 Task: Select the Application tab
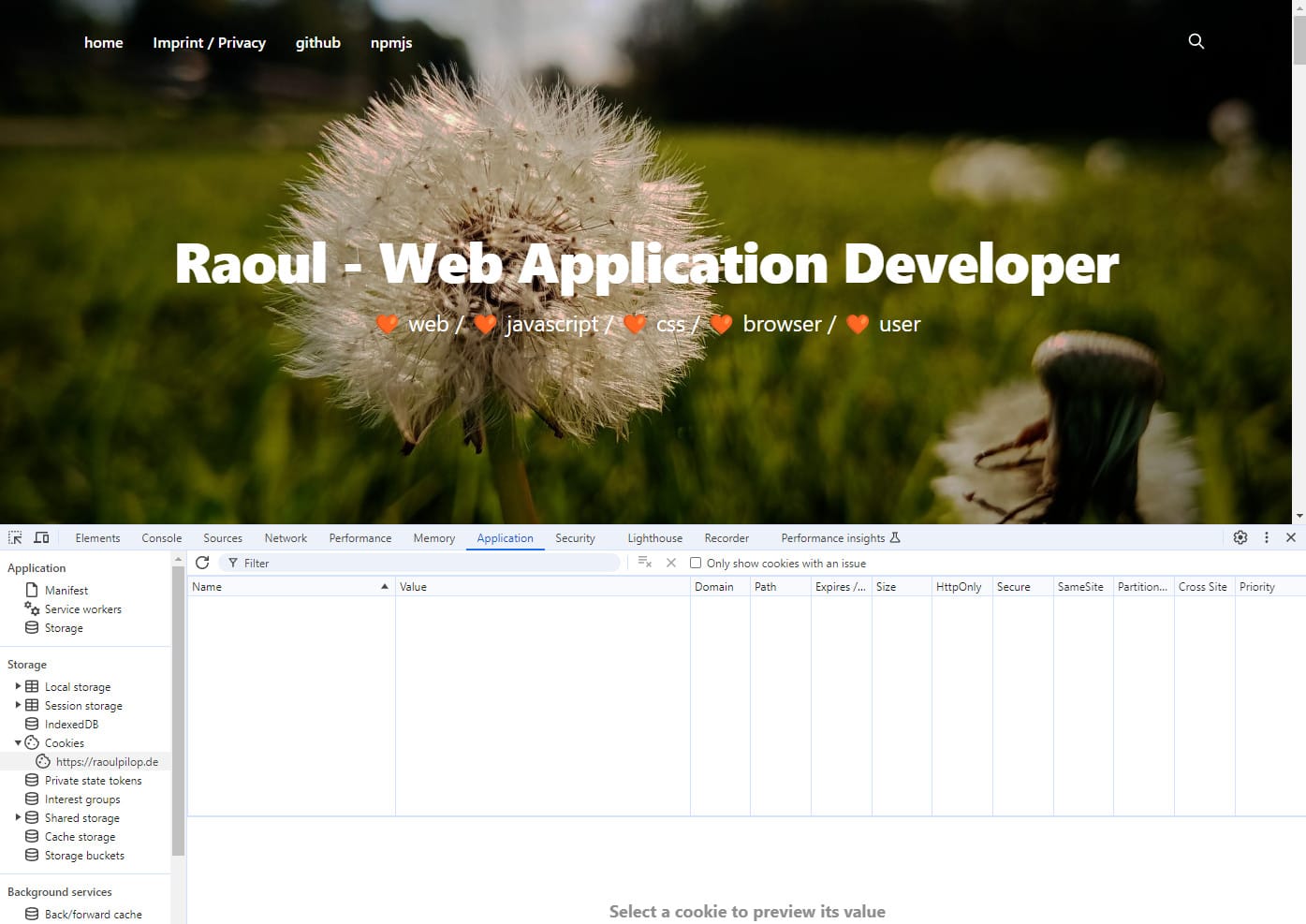pyautogui.click(x=505, y=537)
